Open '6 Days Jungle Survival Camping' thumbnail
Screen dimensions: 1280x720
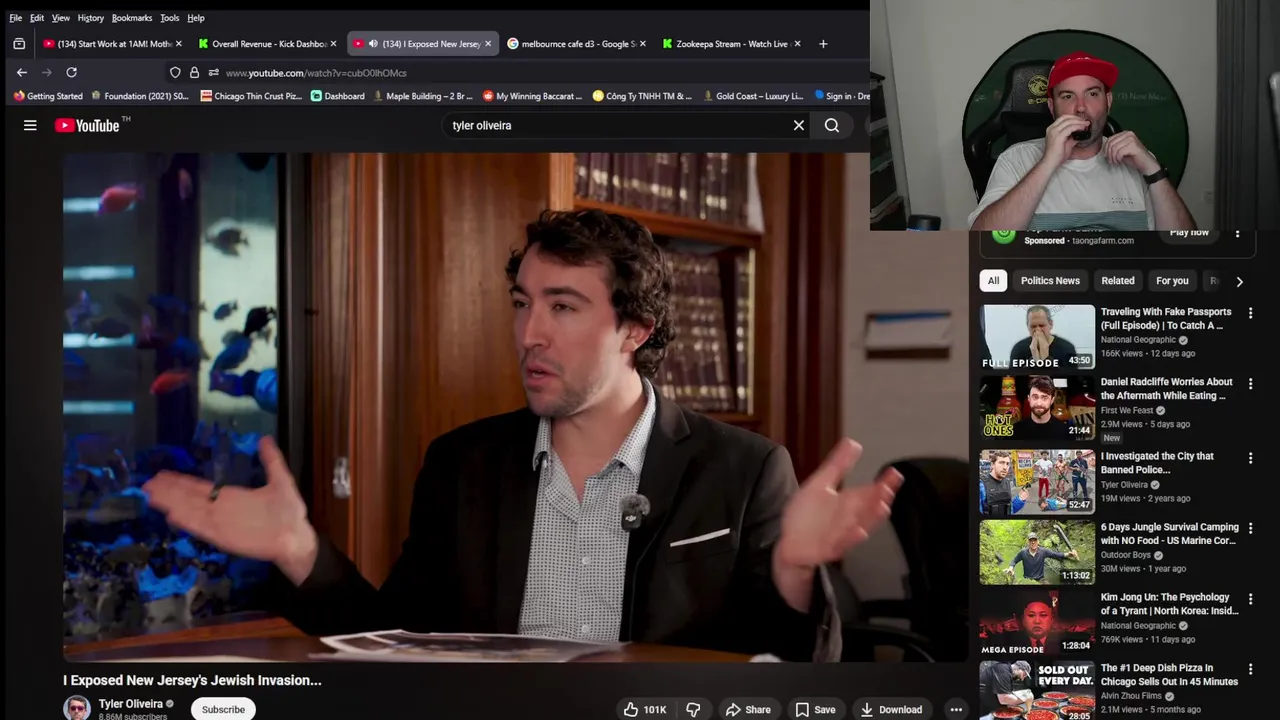click(x=1037, y=552)
